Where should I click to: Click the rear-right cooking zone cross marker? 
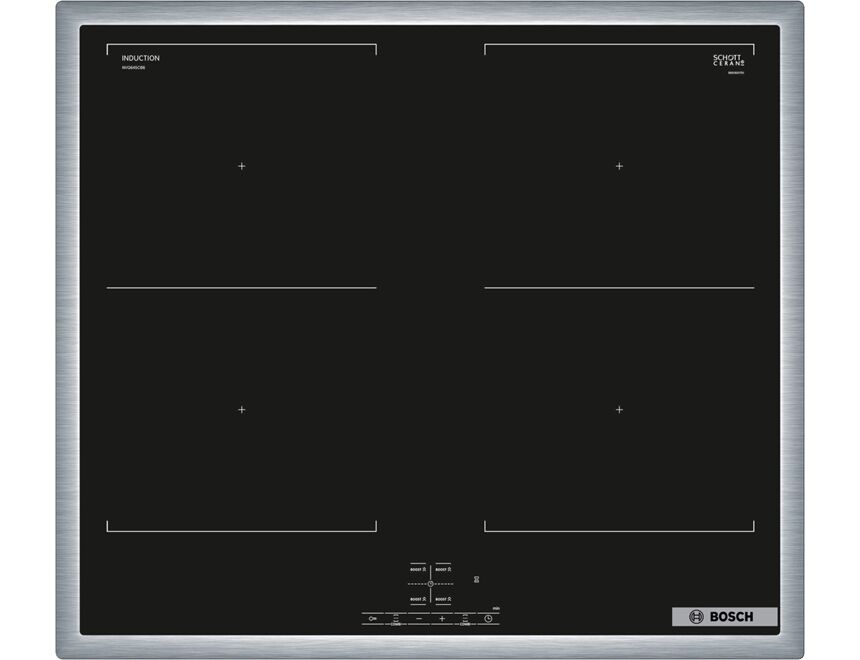(619, 166)
